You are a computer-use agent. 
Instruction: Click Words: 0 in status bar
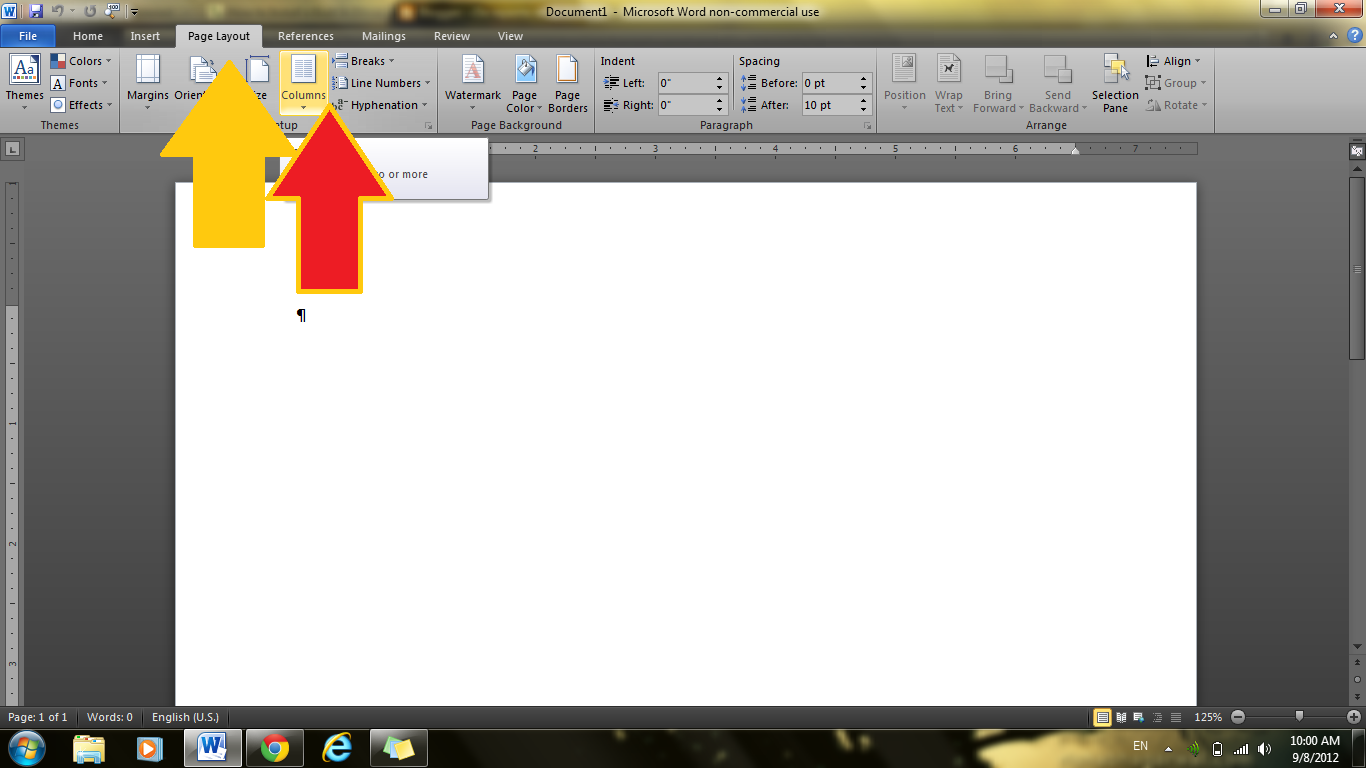click(x=110, y=717)
